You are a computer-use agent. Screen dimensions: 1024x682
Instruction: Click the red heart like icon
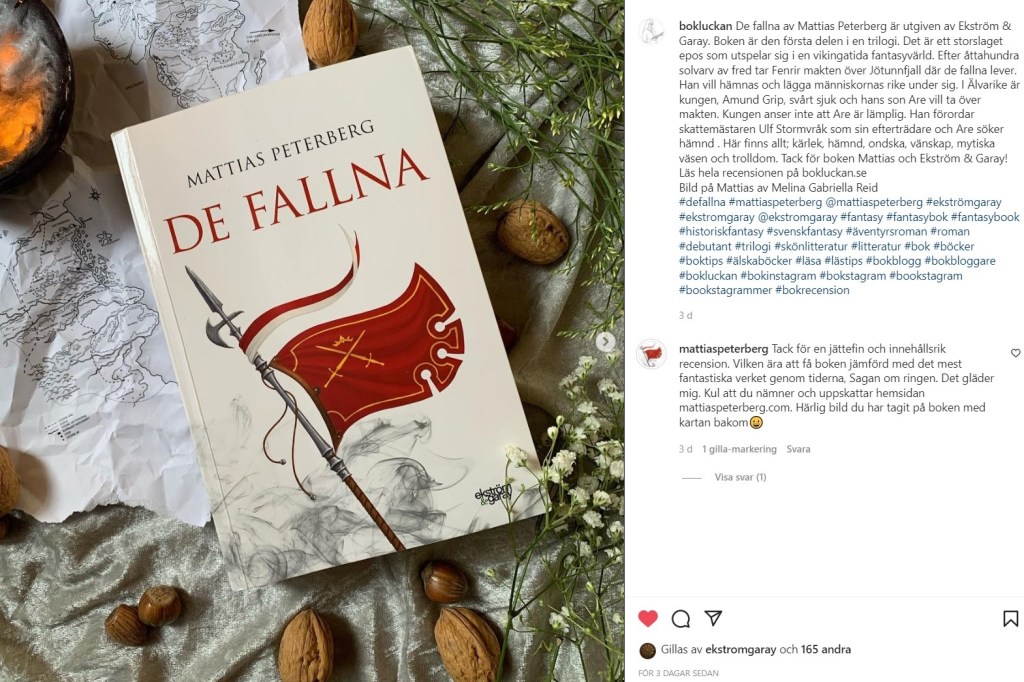point(648,618)
